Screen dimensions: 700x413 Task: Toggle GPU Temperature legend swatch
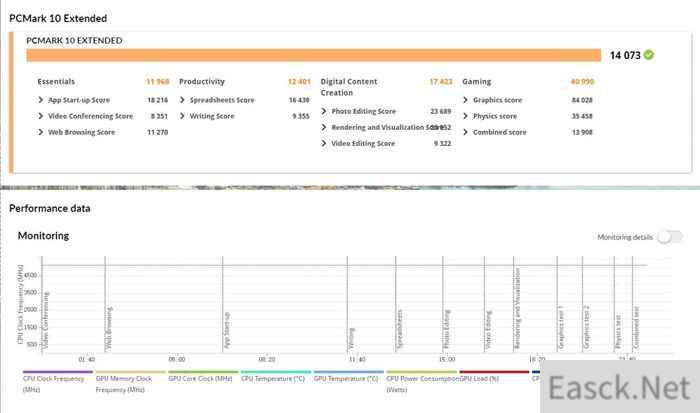(x=349, y=371)
